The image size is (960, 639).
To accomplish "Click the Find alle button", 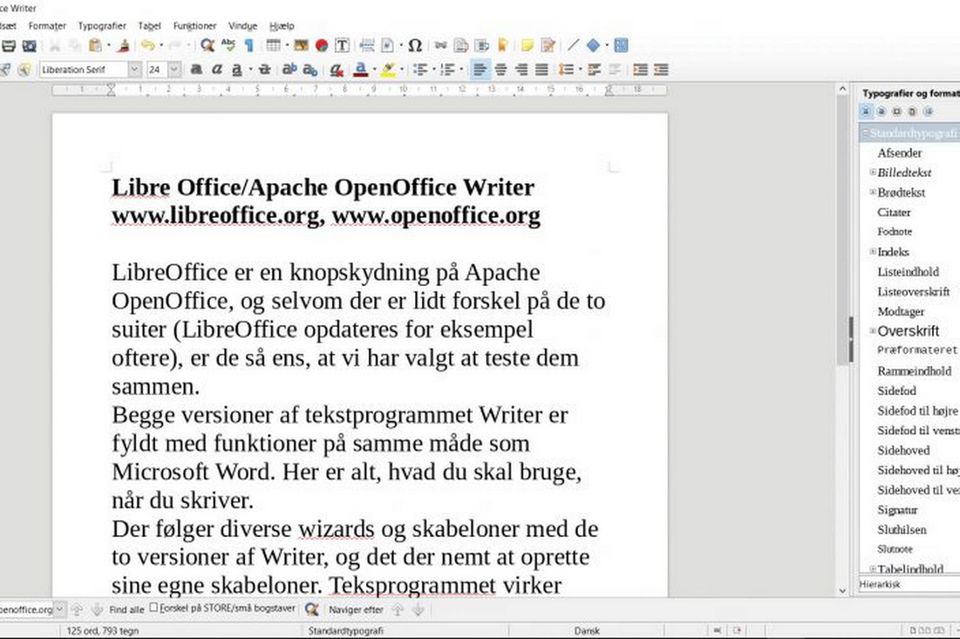I will pos(126,608).
